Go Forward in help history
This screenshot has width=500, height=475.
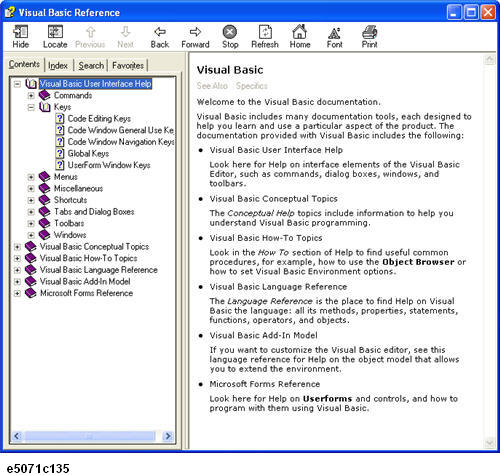pos(195,36)
